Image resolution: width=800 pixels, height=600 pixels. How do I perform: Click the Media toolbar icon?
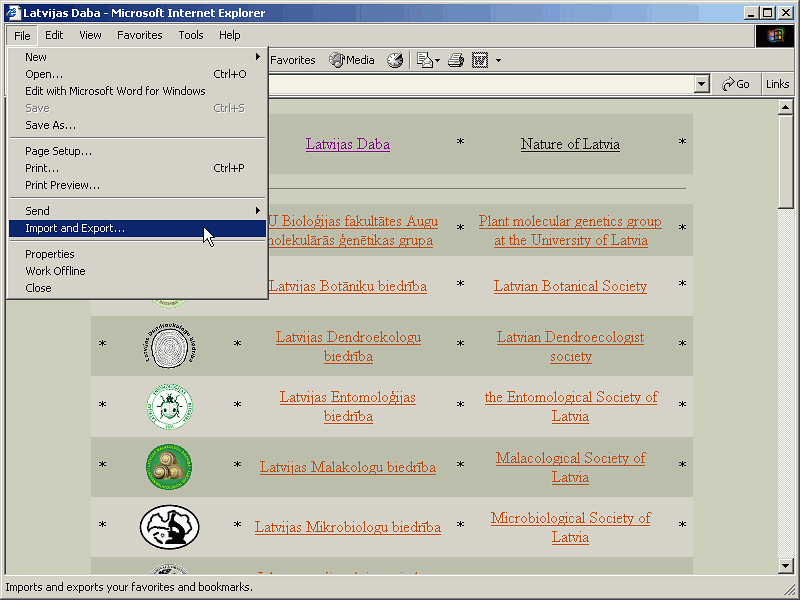coord(352,60)
